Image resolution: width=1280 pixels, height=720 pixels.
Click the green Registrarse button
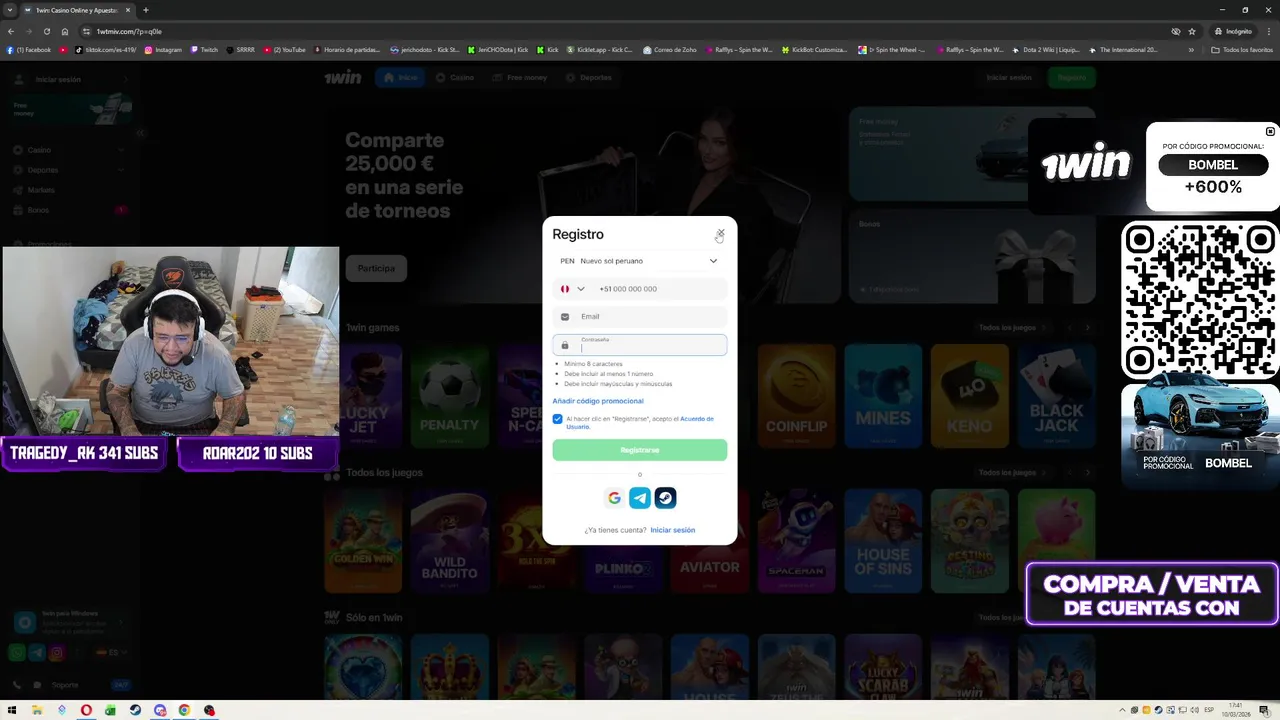pos(640,450)
